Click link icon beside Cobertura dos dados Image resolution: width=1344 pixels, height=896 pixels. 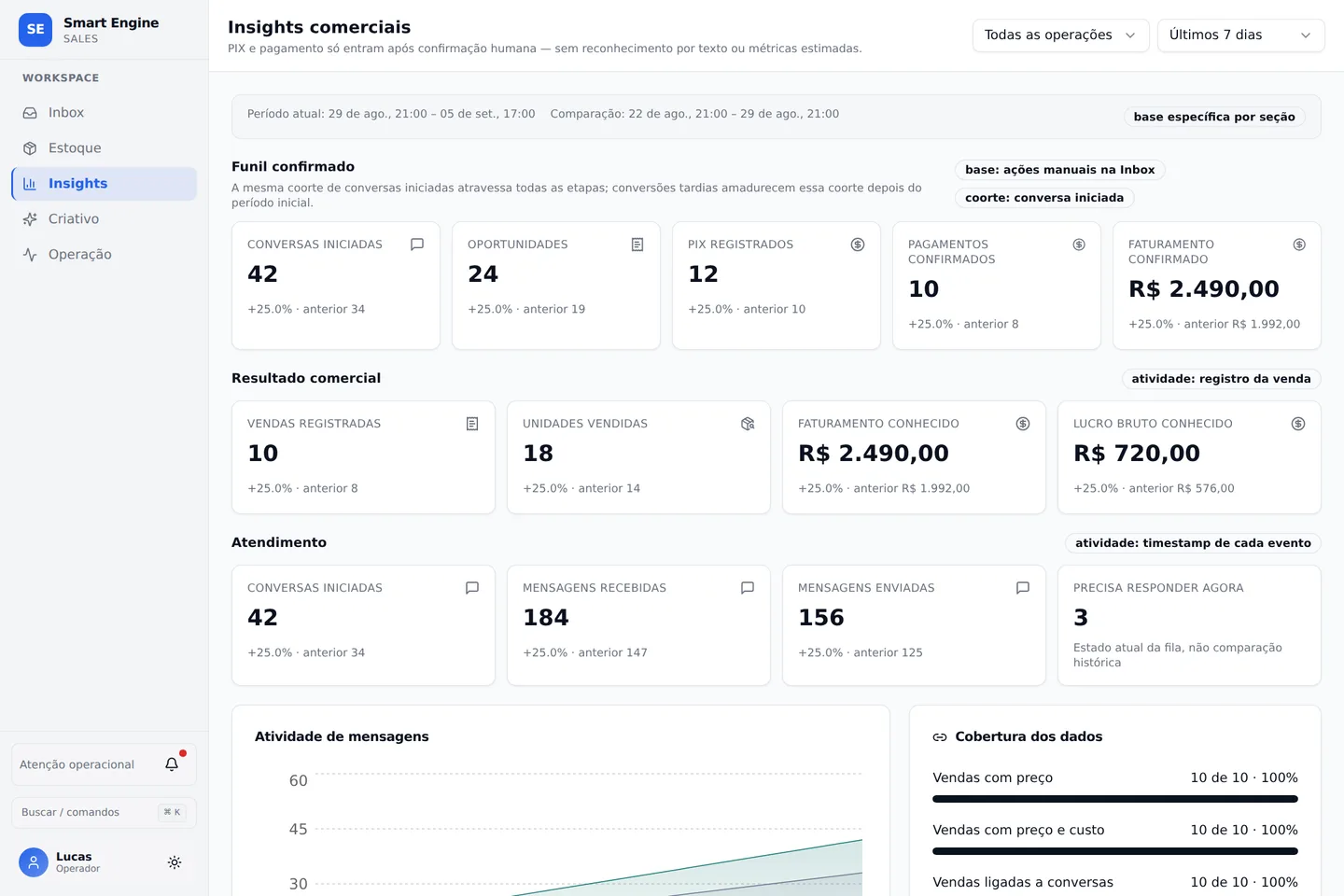coord(940,737)
